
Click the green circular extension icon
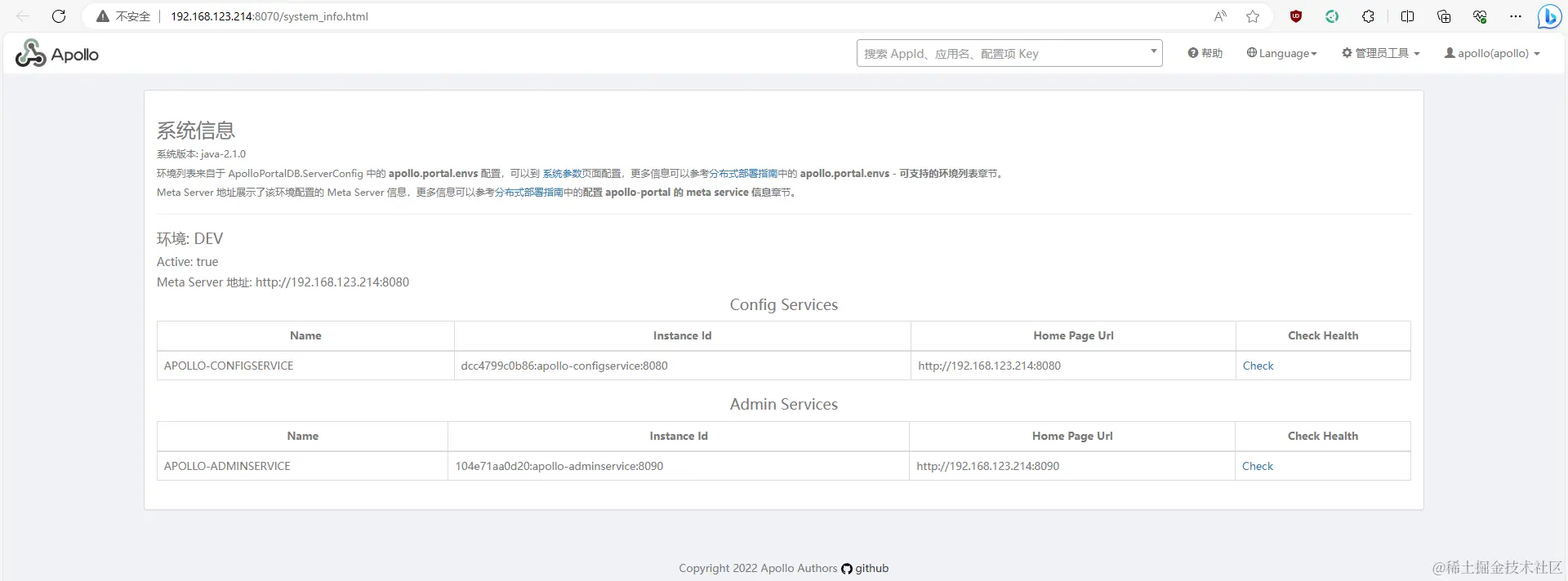1332,16
